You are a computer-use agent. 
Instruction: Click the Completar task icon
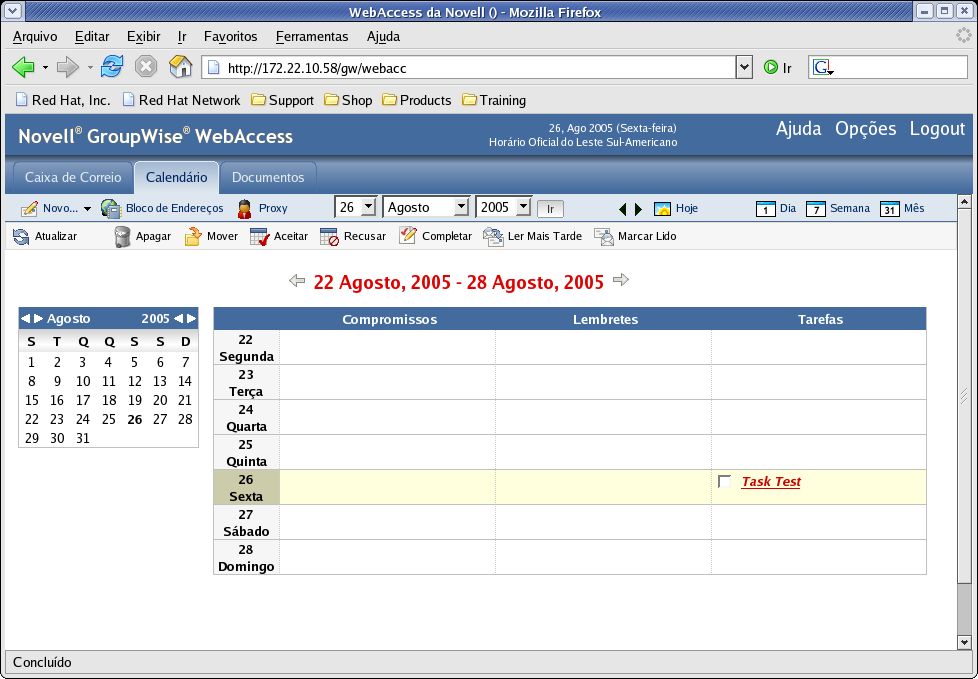click(x=408, y=236)
